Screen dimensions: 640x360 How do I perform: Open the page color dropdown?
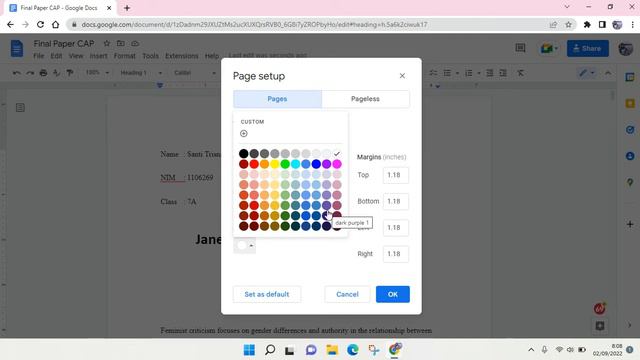point(245,245)
